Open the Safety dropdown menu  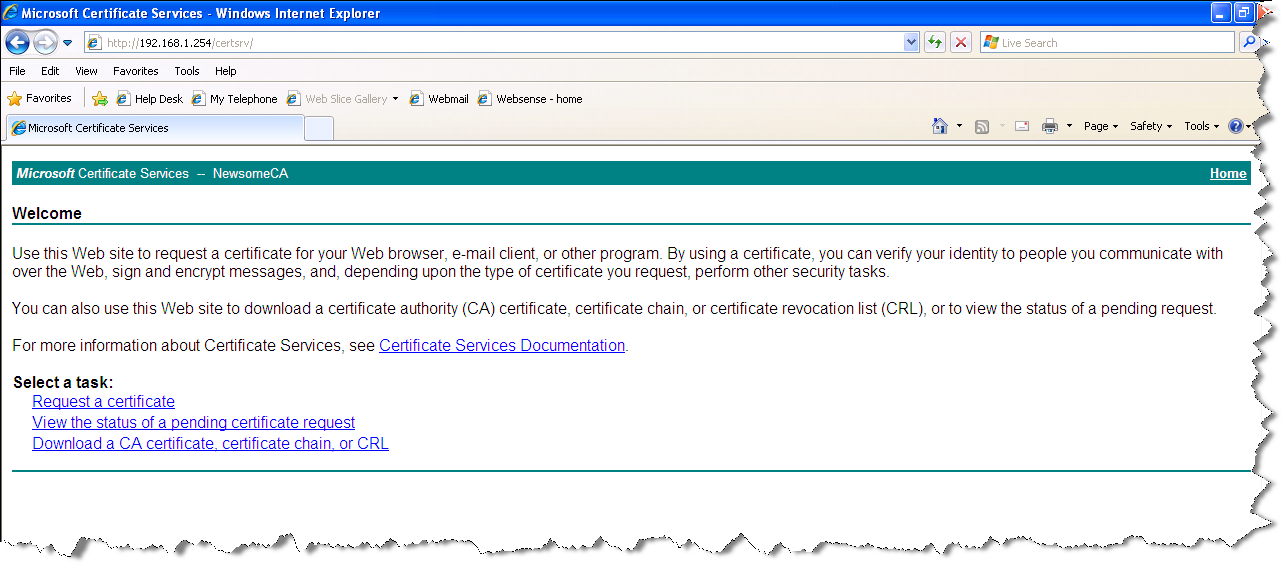click(1151, 126)
